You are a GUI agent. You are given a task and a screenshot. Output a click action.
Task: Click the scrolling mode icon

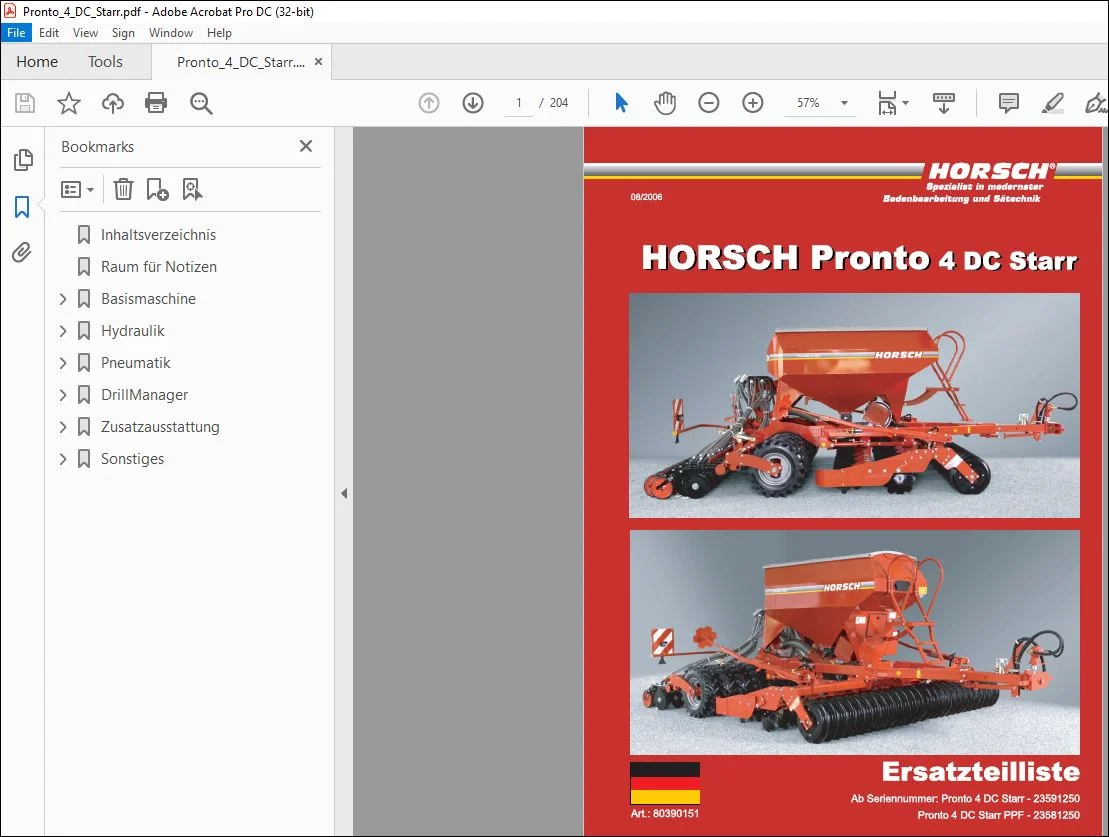tap(943, 103)
